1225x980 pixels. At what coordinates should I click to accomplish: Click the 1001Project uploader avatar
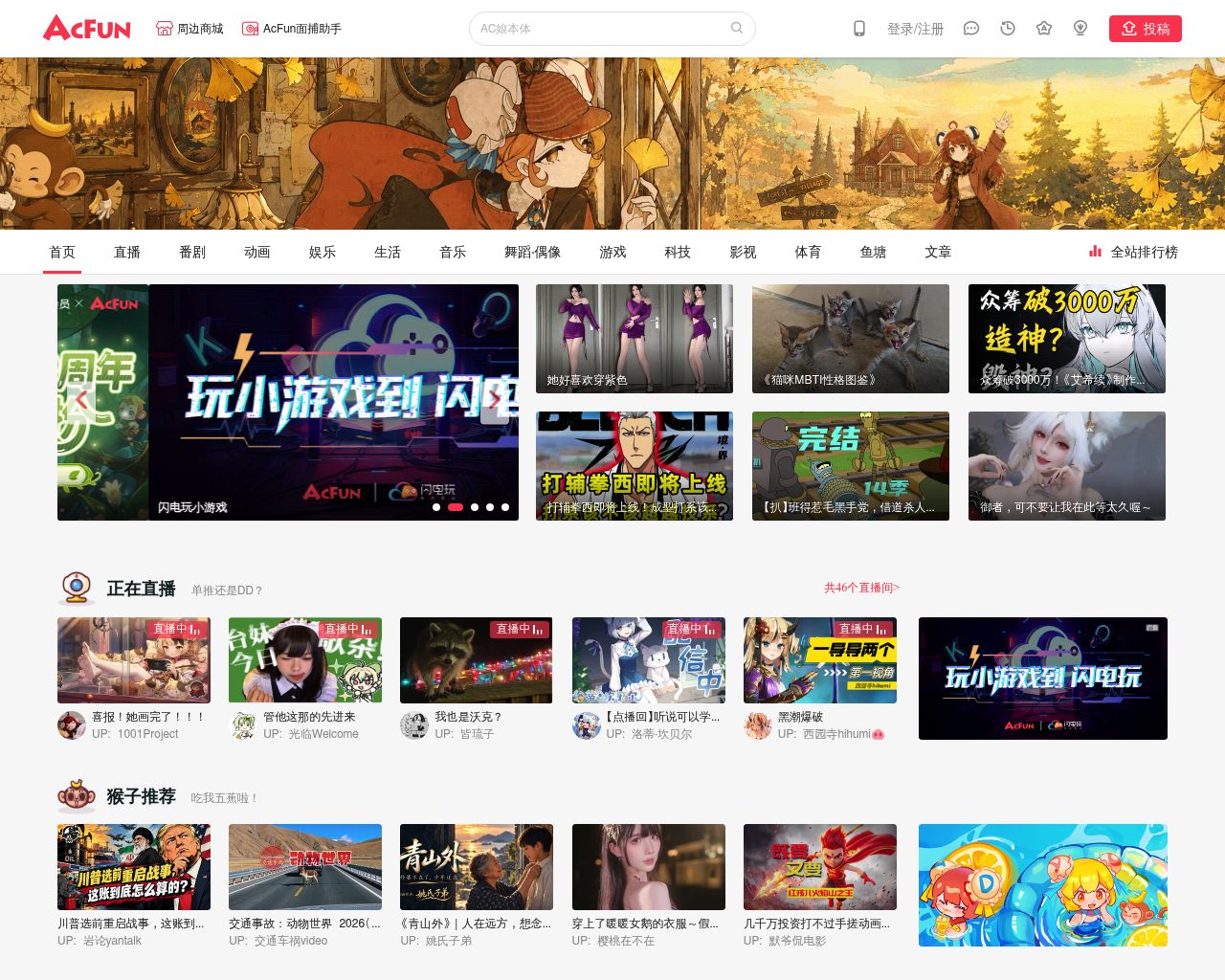(x=72, y=725)
